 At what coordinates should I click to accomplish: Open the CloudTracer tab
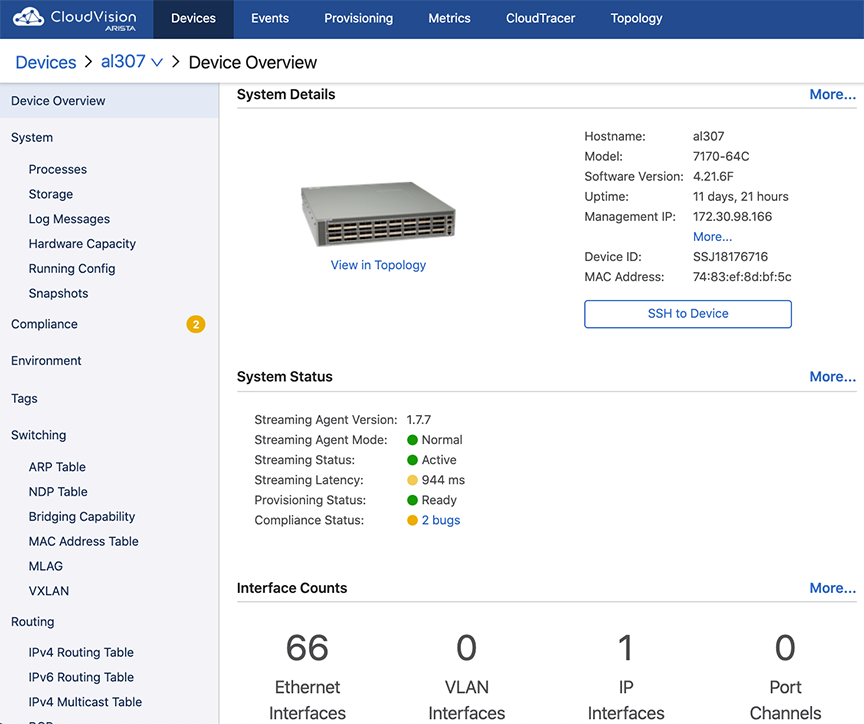tap(541, 19)
